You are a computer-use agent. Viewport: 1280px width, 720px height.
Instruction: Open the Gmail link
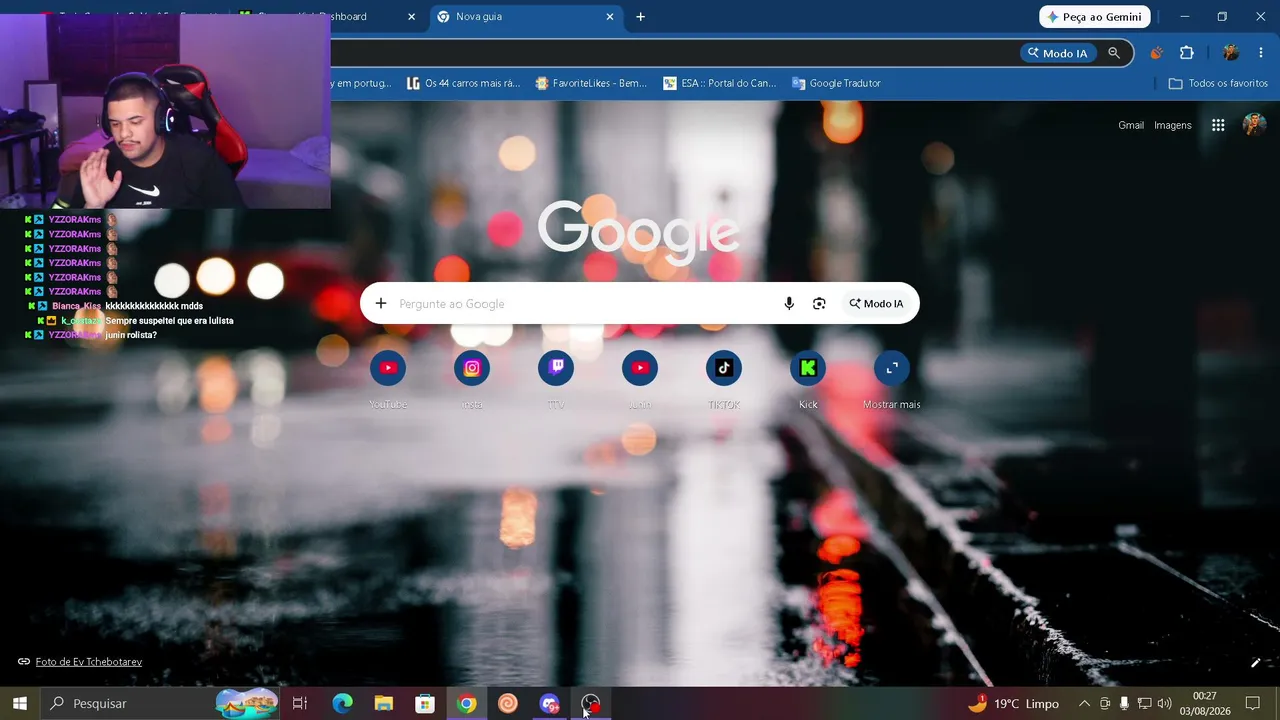(1131, 125)
